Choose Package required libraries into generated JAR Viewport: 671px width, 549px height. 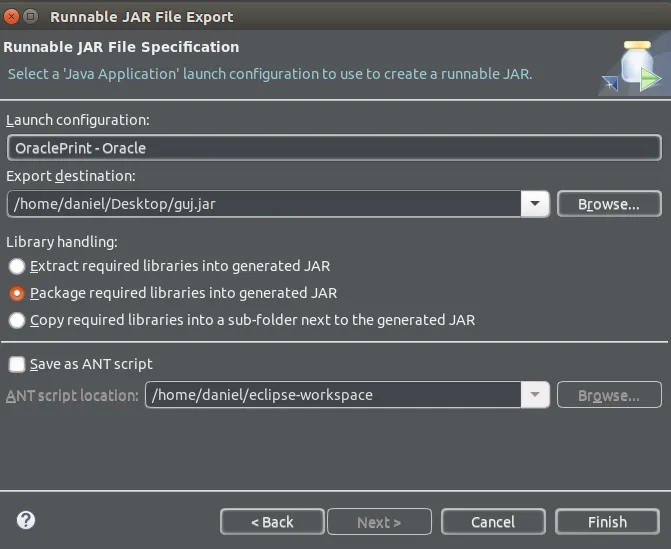click(17, 293)
